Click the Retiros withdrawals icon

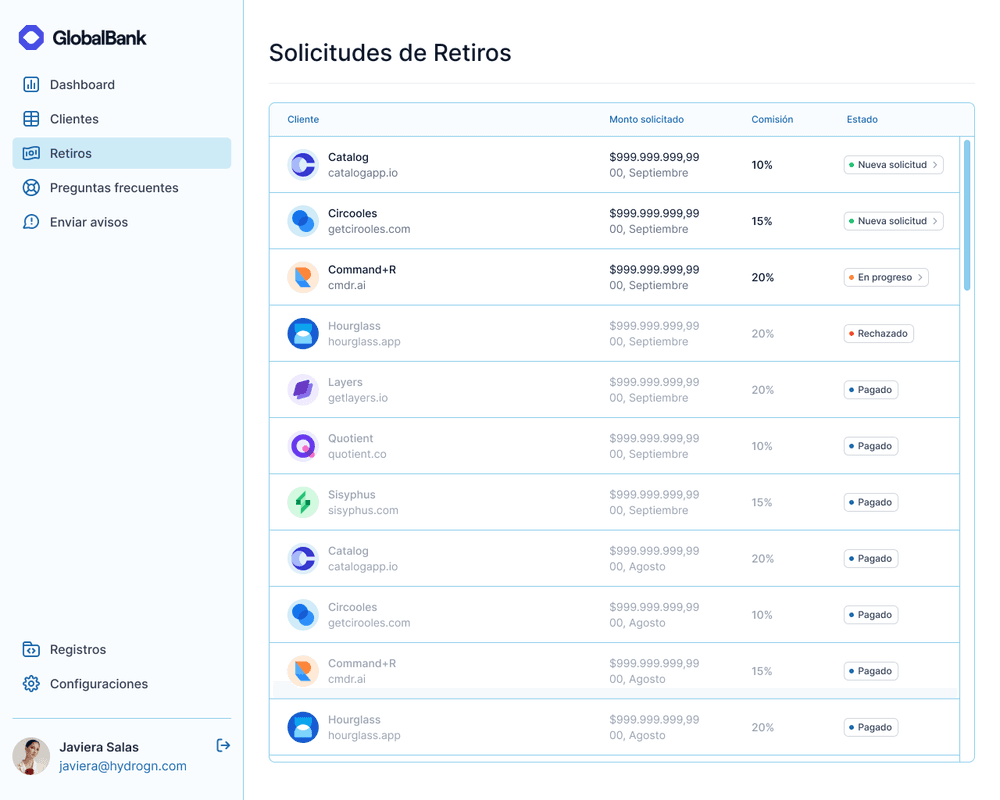[31, 153]
